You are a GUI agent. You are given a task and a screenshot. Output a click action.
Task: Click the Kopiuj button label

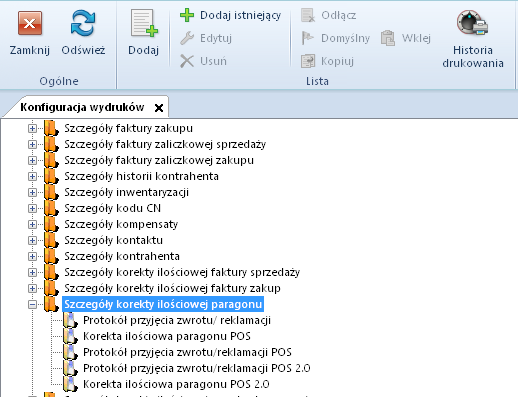[337, 61]
